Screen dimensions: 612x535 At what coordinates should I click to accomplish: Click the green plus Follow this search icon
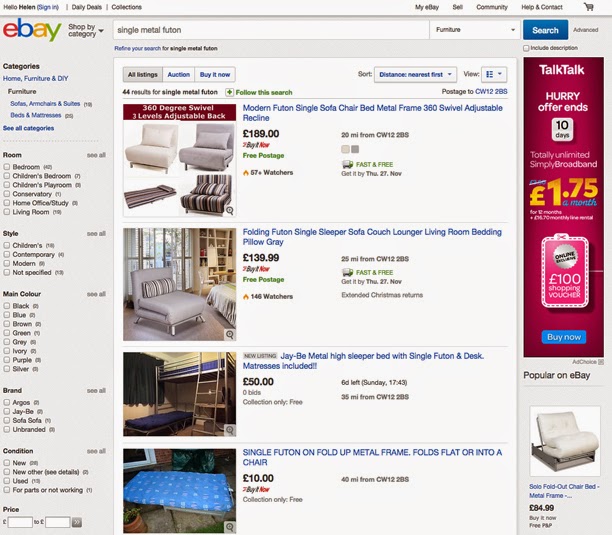pos(230,92)
